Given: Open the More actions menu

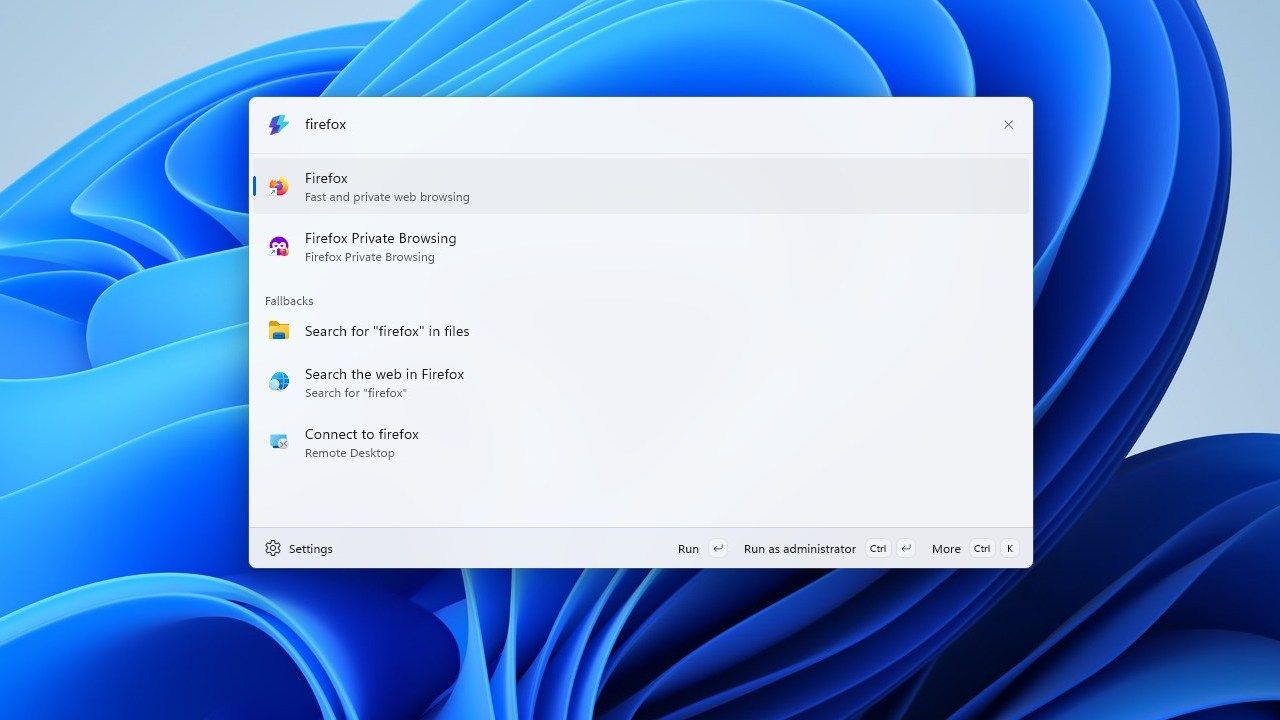Looking at the screenshot, I should click(x=975, y=548).
